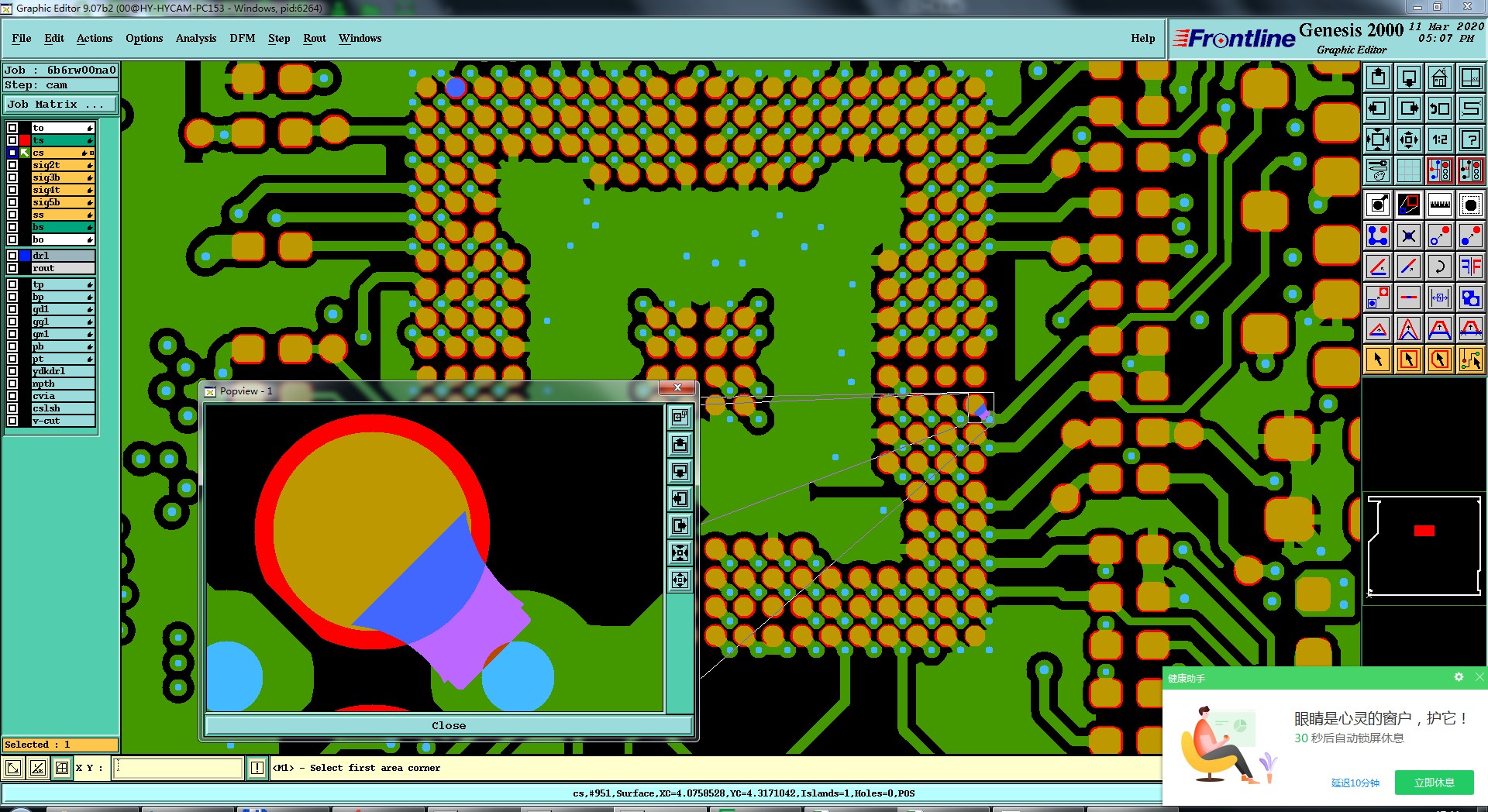The height and width of the screenshot is (812, 1488).
Task: Toggle the display checkbox for layer v-cut
Action: pos(12,421)
